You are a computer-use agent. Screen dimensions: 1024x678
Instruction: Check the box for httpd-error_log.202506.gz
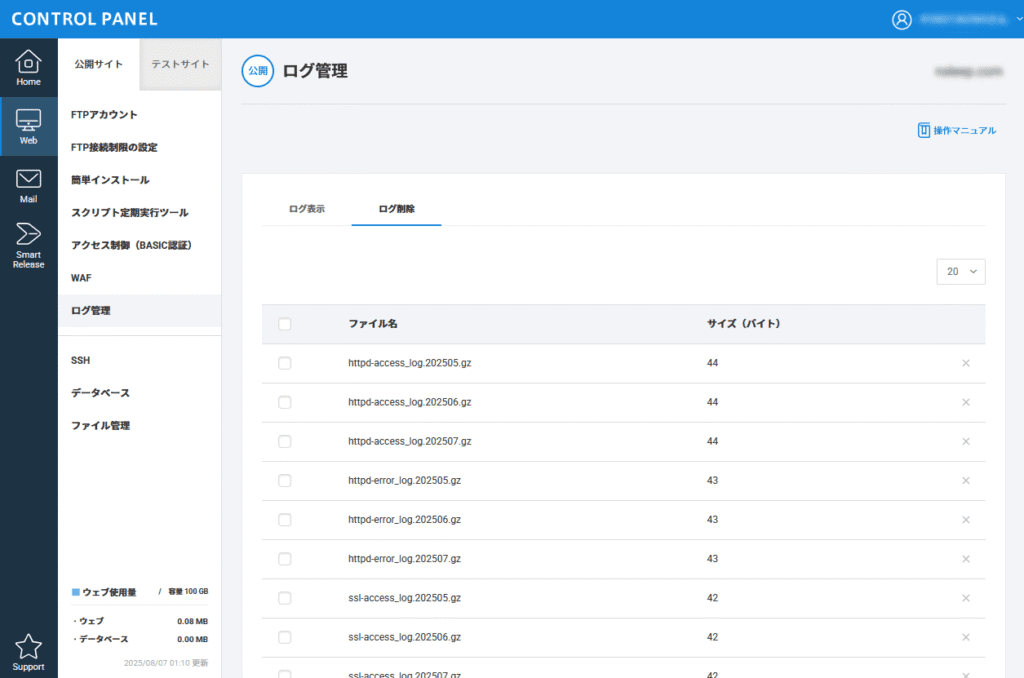(285, 520)
